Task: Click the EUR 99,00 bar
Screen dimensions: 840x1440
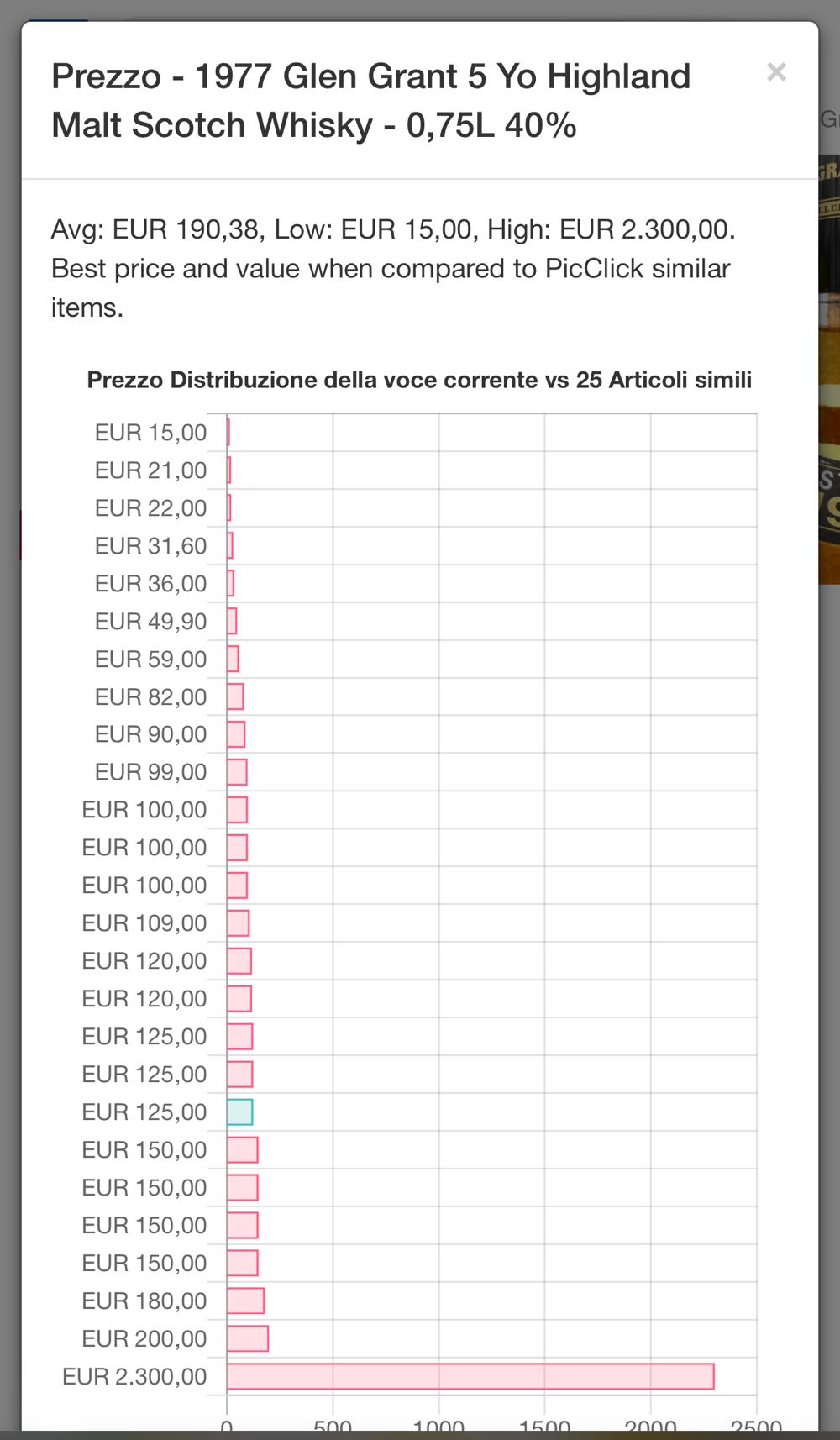Action: 237,771
